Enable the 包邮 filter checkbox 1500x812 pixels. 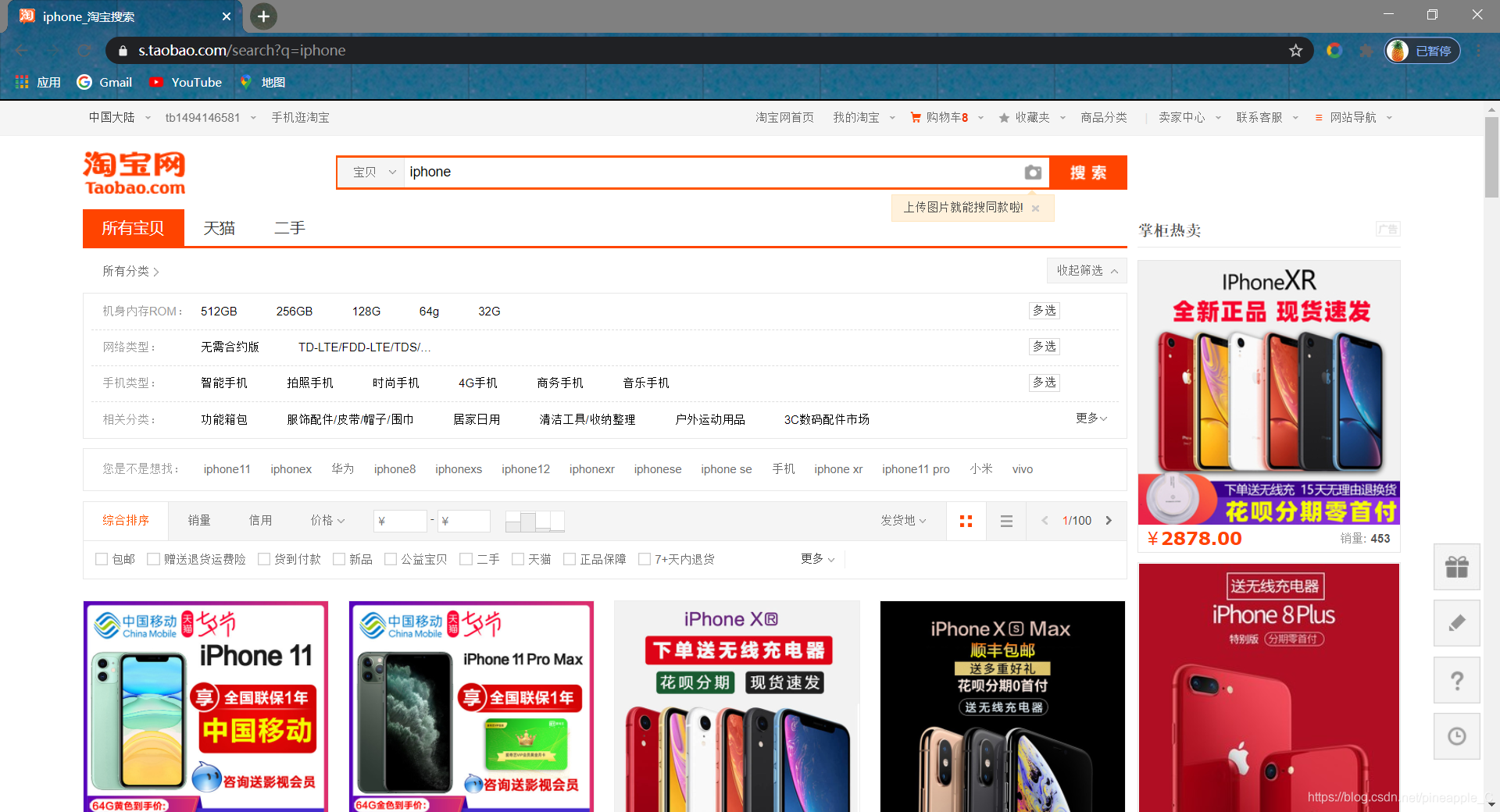(102, 559)
